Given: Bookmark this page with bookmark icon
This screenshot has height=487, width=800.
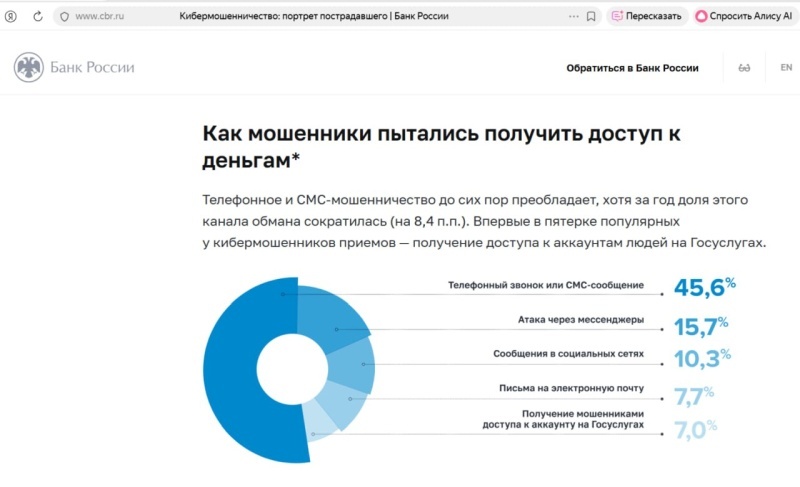Looking at the screenshot, I should coord(591,16).
